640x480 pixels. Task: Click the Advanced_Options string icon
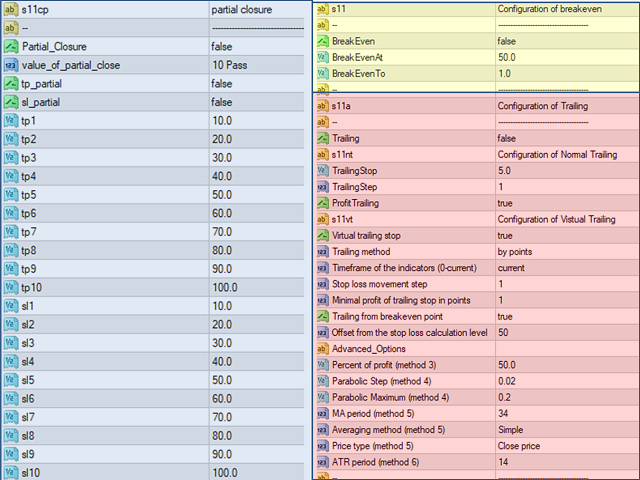[323, 349]
